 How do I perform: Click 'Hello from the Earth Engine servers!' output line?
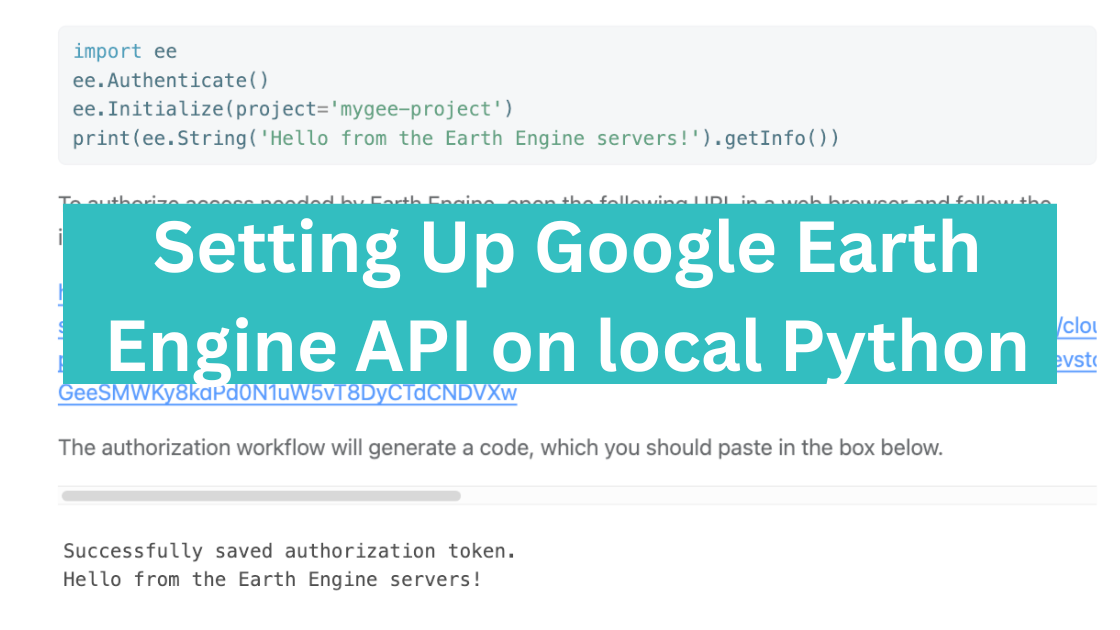point(272,579)
